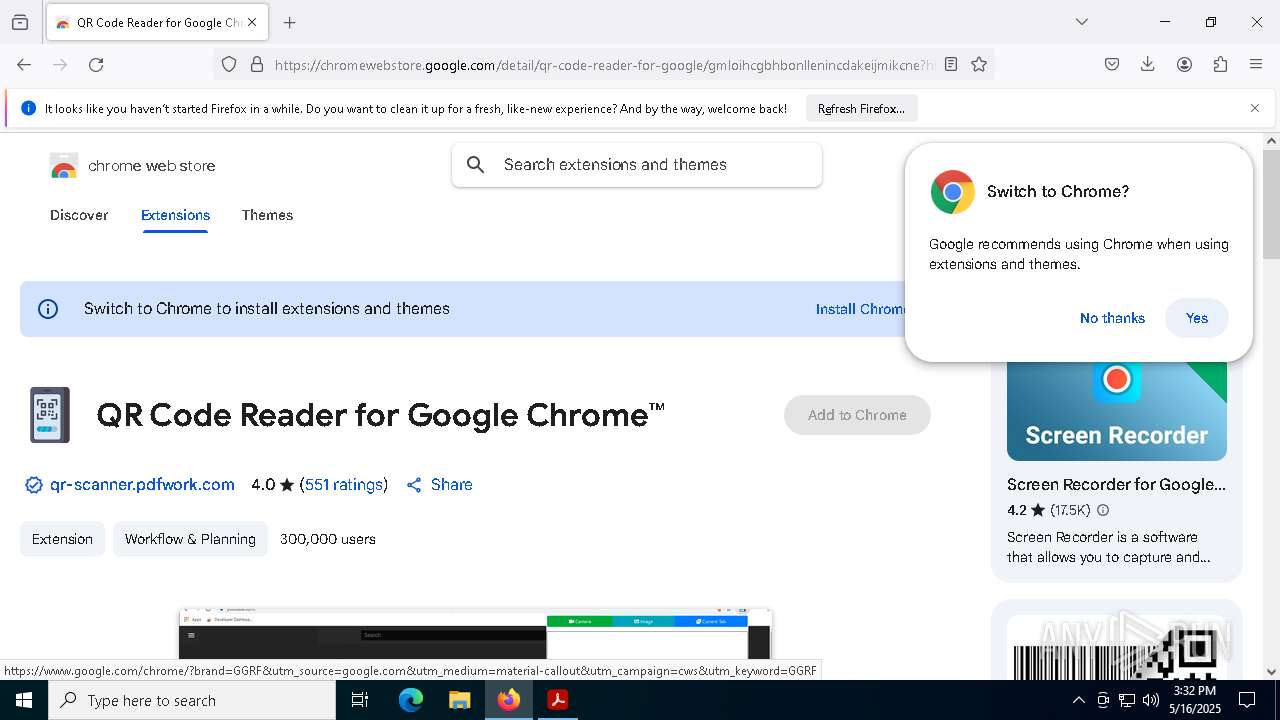The image size is (1280, 720).
Task: Open Firefox View button in tab bar
Action: pos(20,22)
